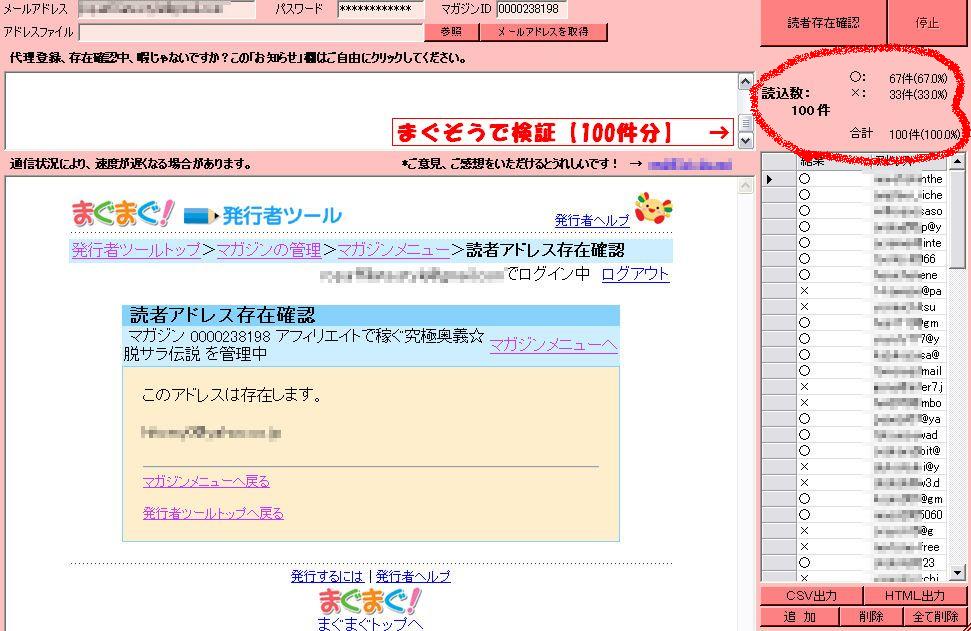Image resolution: width=971 pixels, height=631 pixels.
Task: Click the 発行するには footer link
Action: [327, 577]
